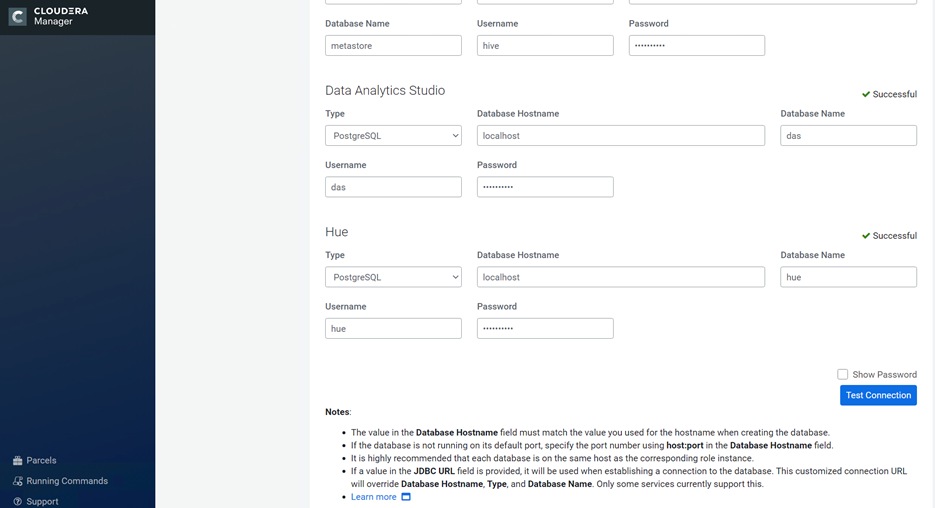Click the Cloudera Manager logo icon
The image size is (935, 508).
point(17,17)
